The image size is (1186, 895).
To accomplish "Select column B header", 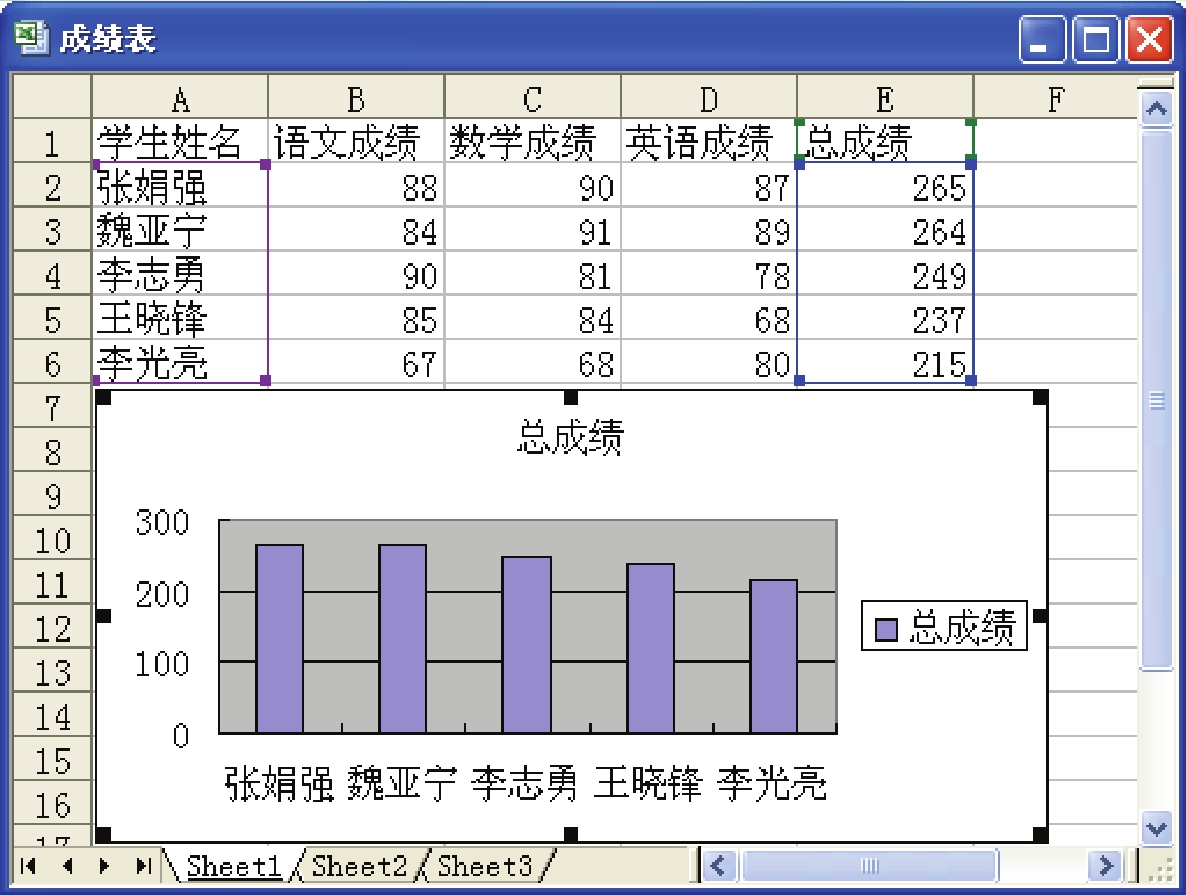I will pos(356,97).
